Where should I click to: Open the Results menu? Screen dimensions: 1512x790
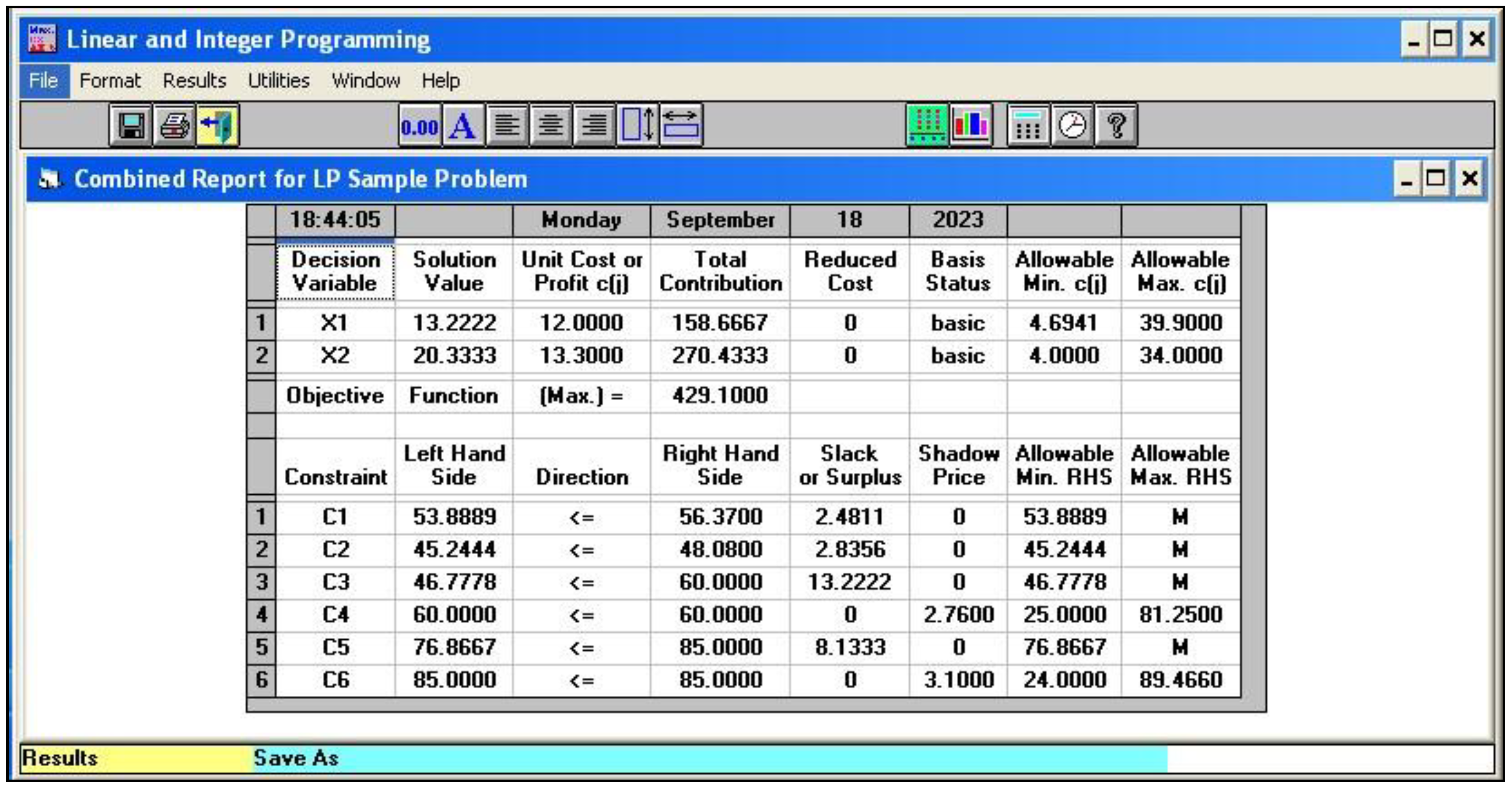tap(195, 81)
